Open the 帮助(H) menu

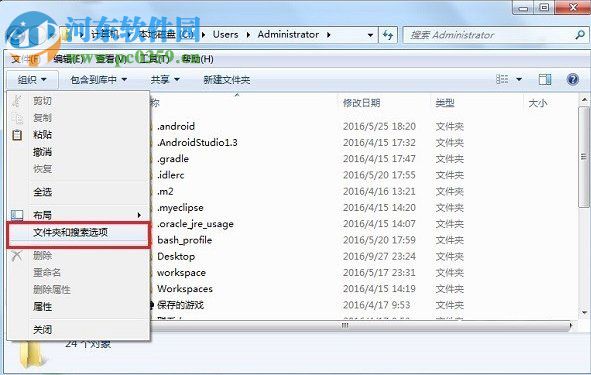pyautogui.click(x=198, y=59)
